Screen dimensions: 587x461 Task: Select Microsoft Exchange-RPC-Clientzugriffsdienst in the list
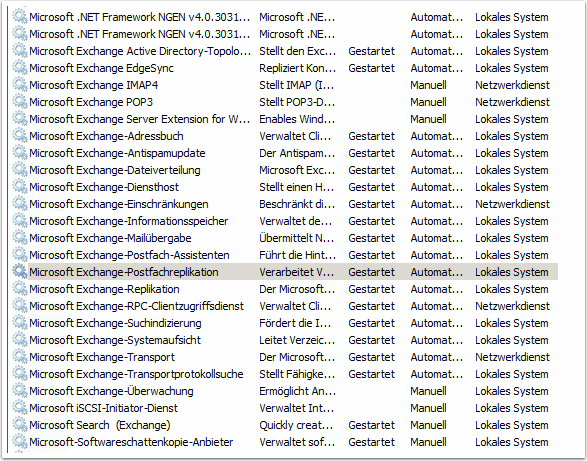click(136, 306)
